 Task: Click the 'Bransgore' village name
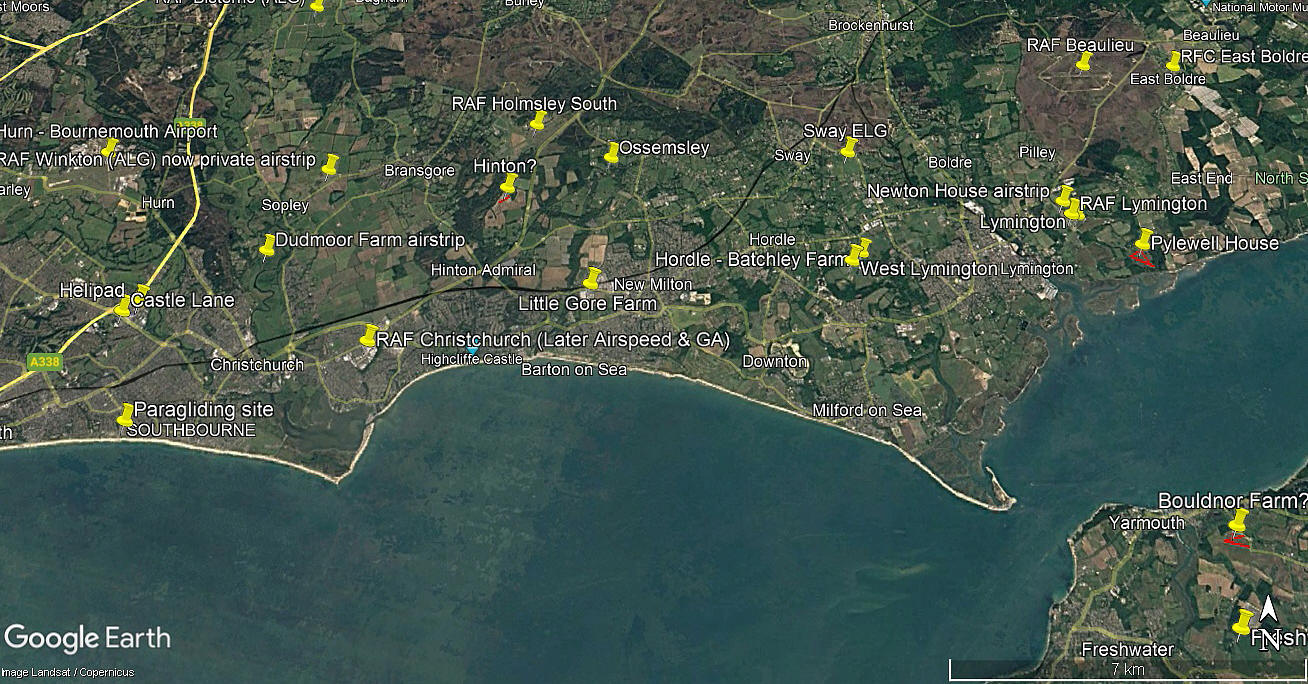[420, 171]
